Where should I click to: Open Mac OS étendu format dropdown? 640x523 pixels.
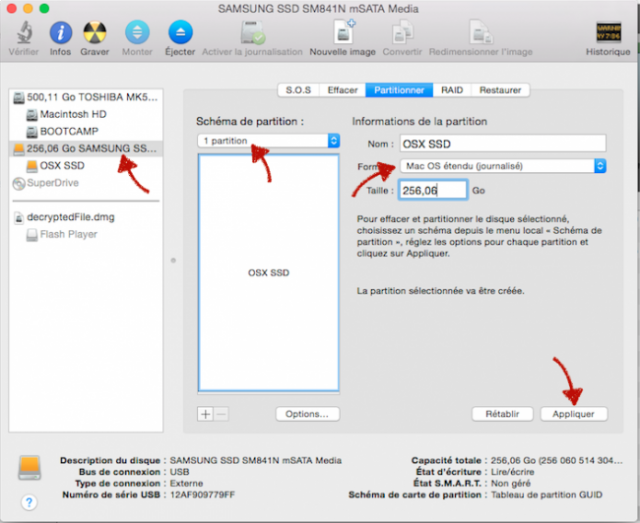click(x=503, y=166)
